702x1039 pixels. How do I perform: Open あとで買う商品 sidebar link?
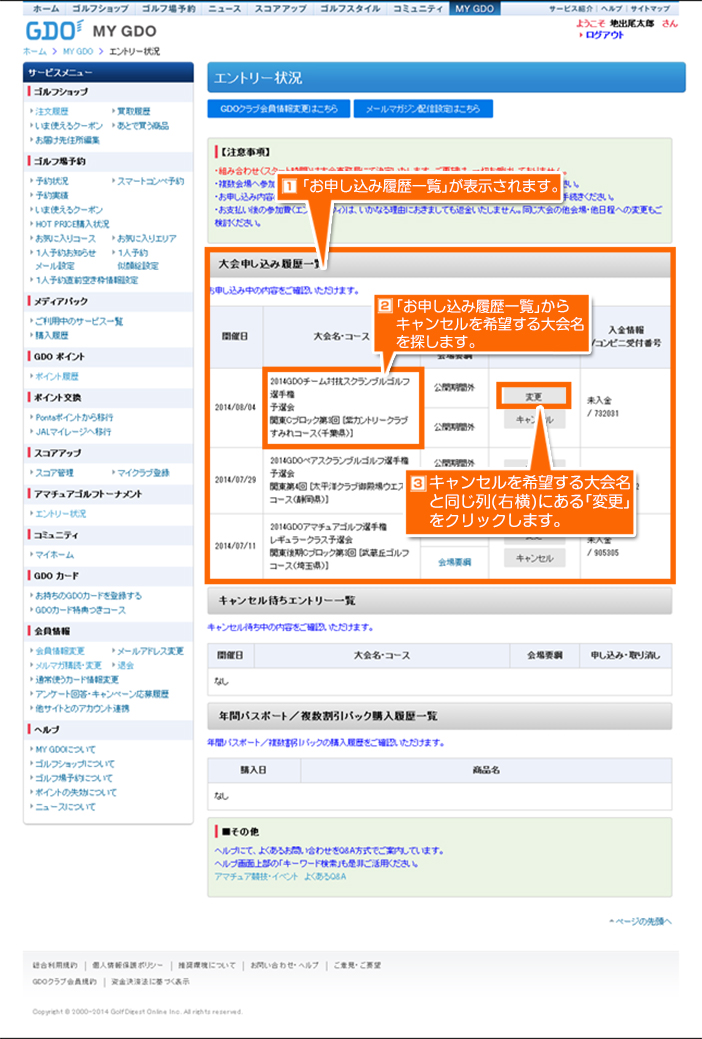click(x=143, y=125)
